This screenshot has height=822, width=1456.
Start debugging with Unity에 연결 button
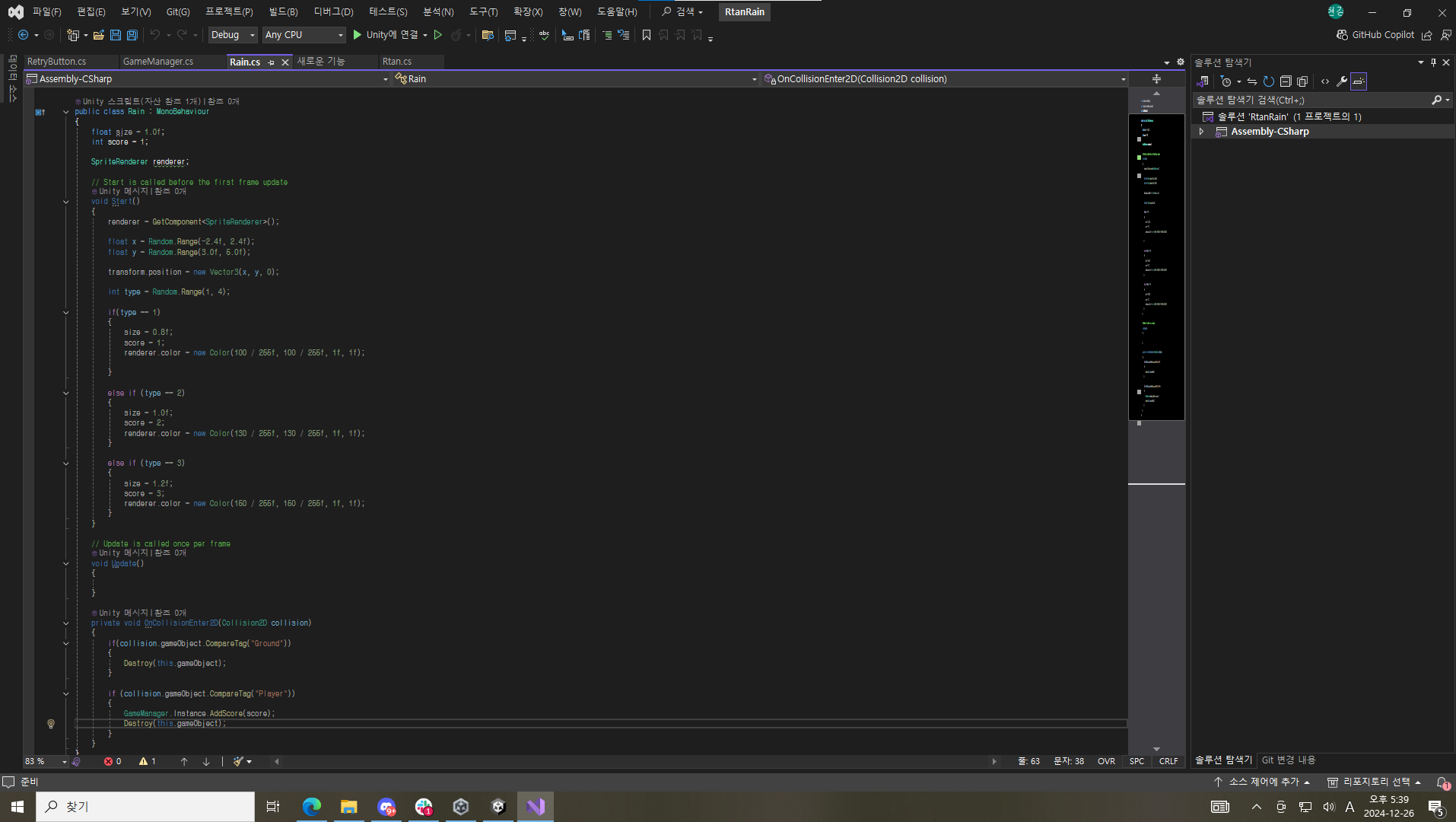point(386,35)
